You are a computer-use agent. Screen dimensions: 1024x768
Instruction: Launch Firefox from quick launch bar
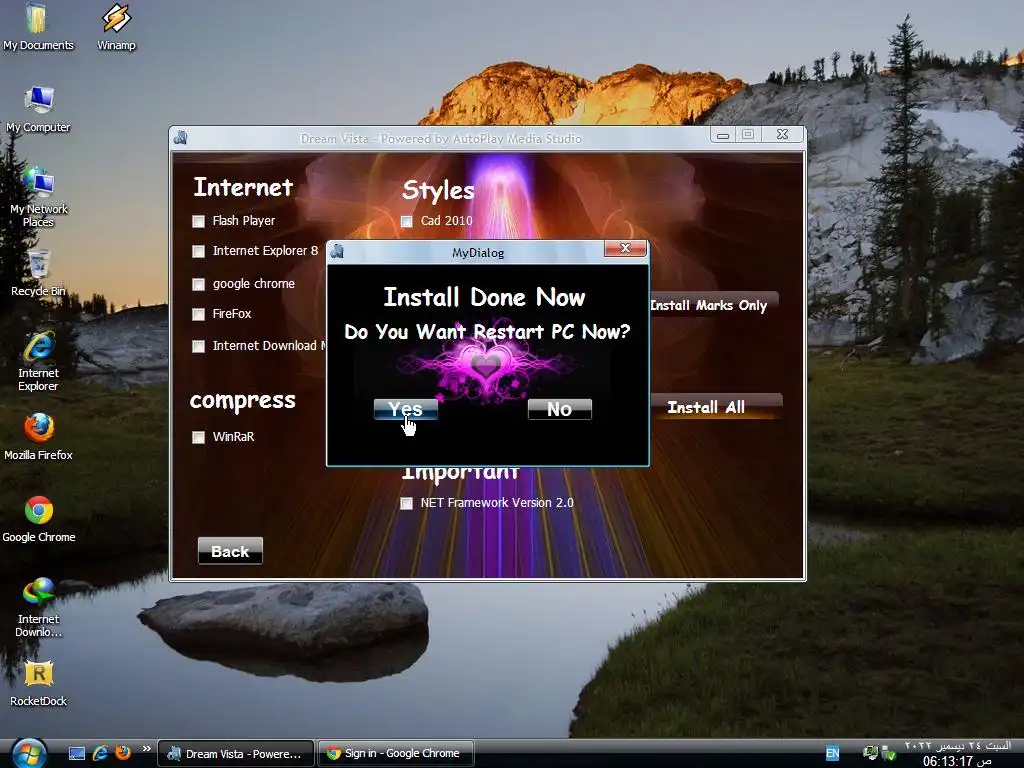coord(122,753)
